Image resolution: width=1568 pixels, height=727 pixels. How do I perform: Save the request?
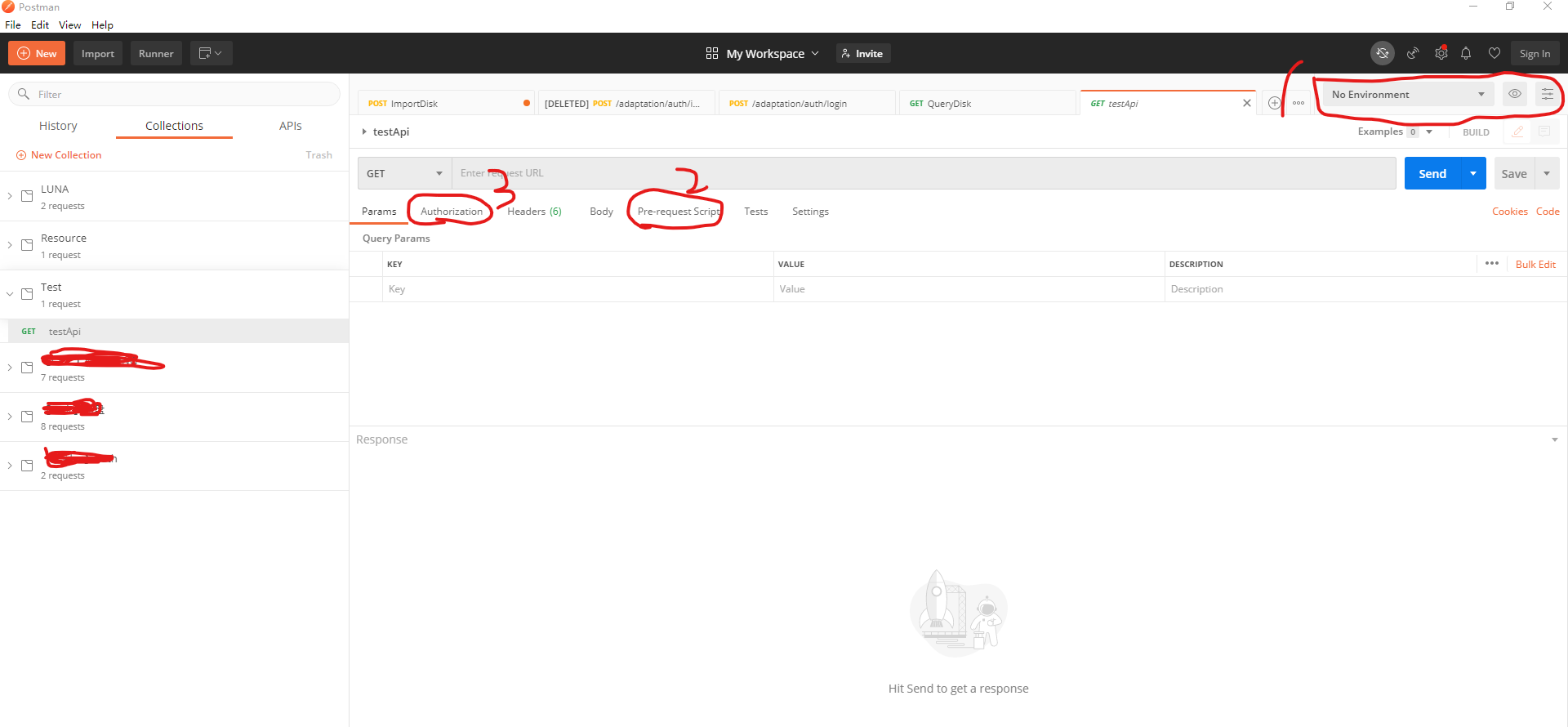[1514, 173]
